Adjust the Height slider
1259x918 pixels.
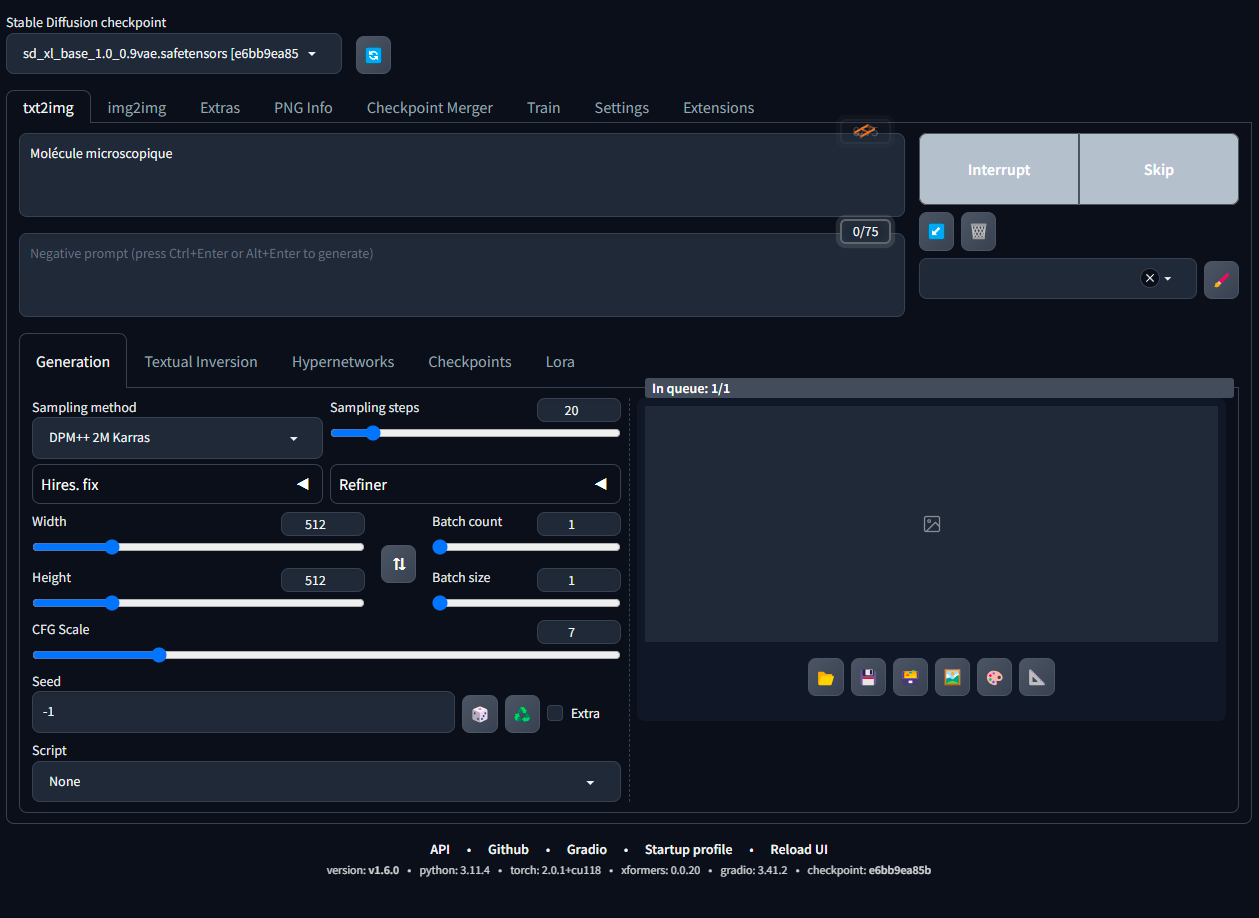pyautogui.click(x=198, y=603)
